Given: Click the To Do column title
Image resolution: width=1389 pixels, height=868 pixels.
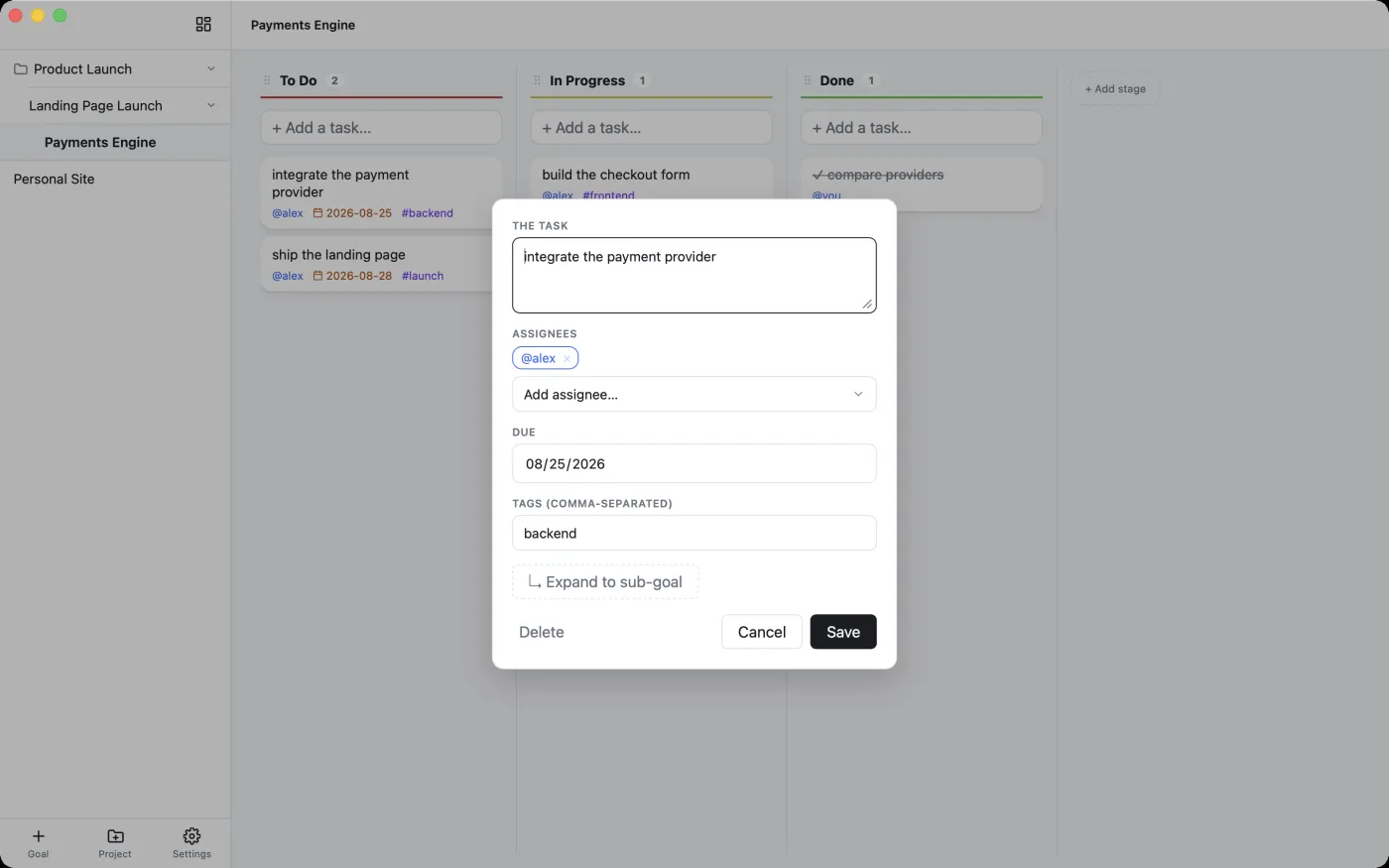Looking at the screenshot, I should [x=298, y=80].
